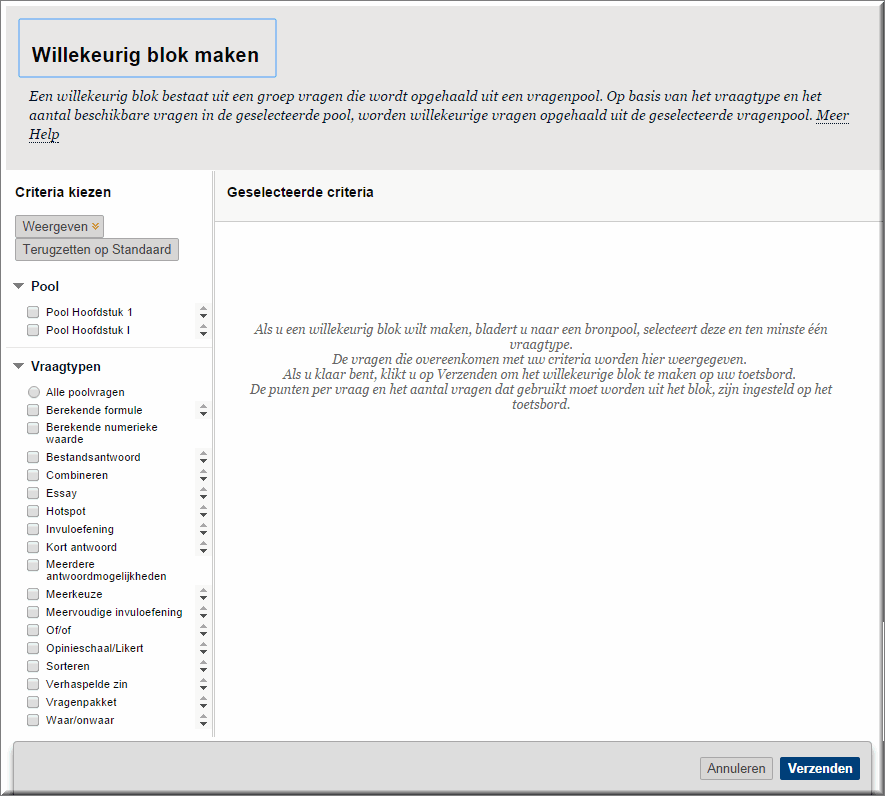Check the Kort antwoord checkbox
The width and height of the screenshot is (885, 796).
[33, 548]
